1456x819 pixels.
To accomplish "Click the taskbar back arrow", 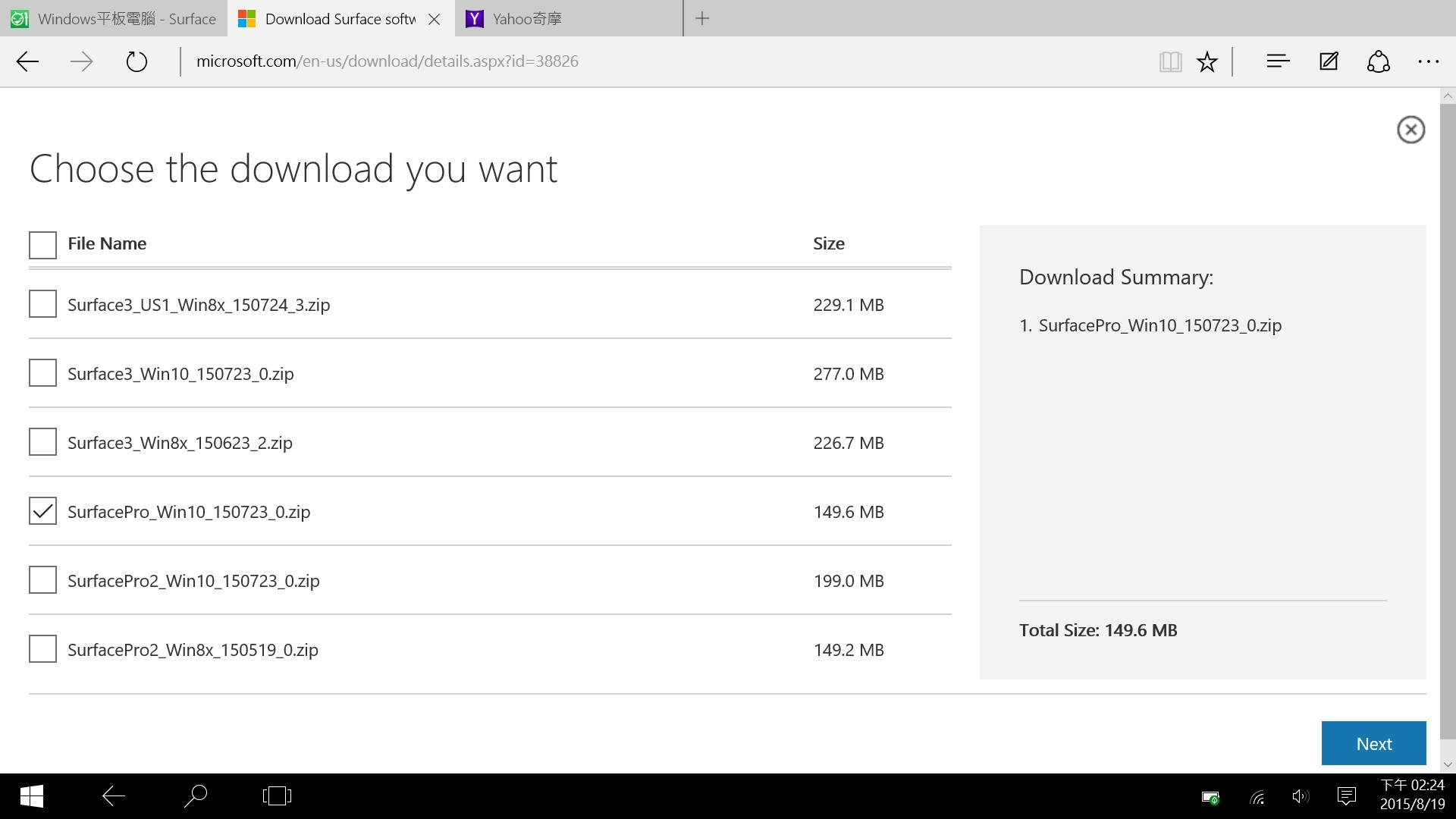I will (114, 796).
